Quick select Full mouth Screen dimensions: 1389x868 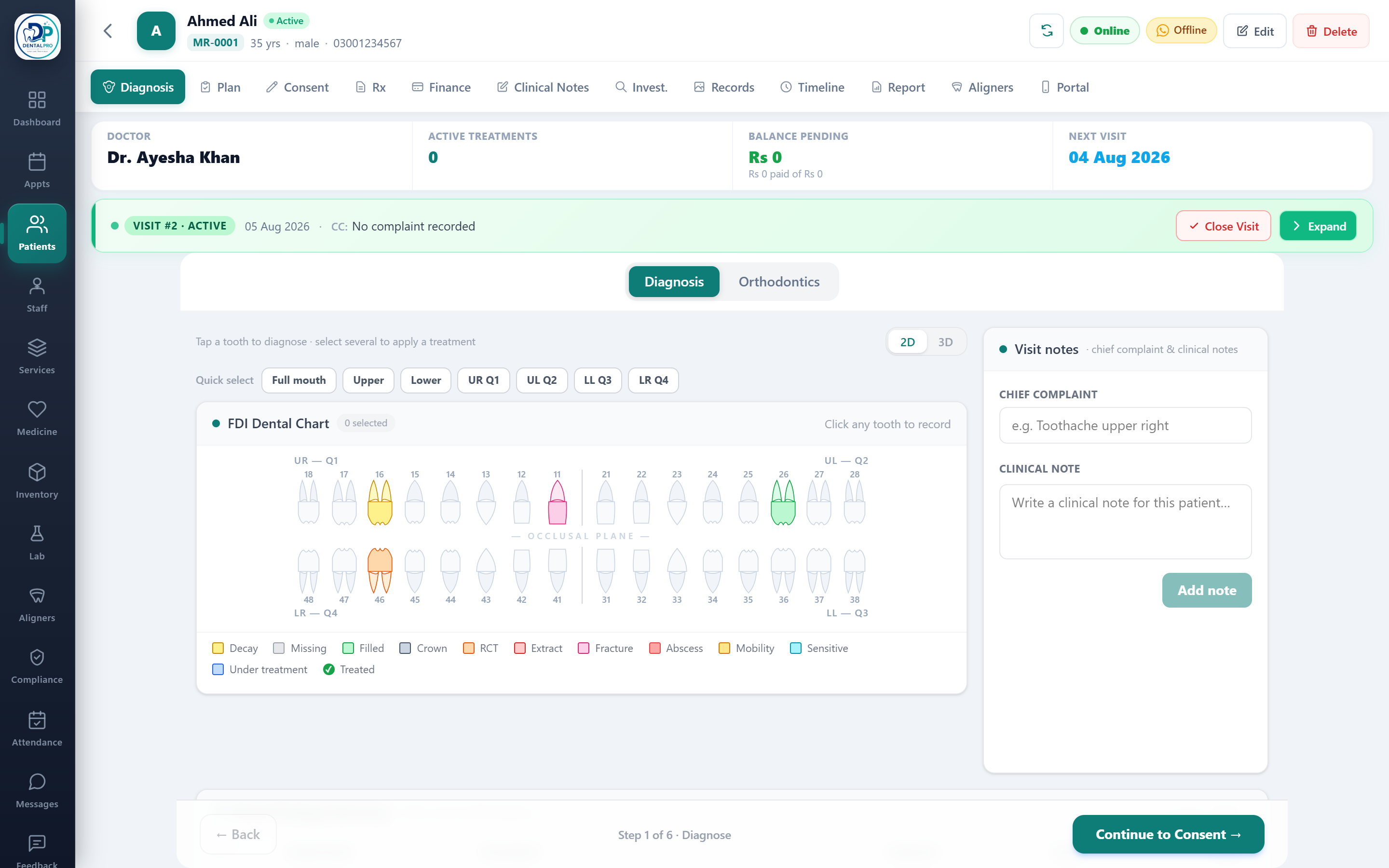click(x=299, y=380)
